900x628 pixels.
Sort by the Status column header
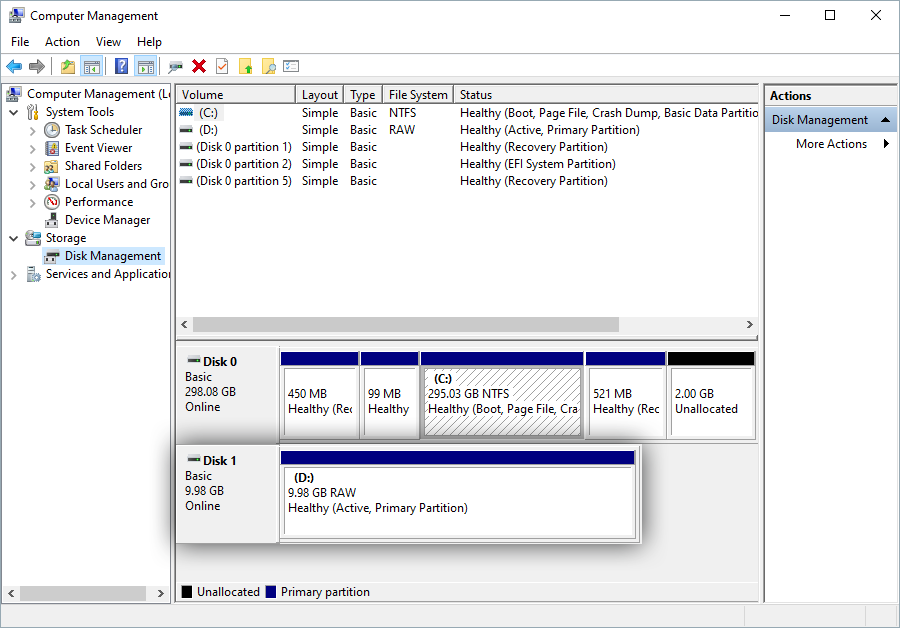[x=606, y=95]
